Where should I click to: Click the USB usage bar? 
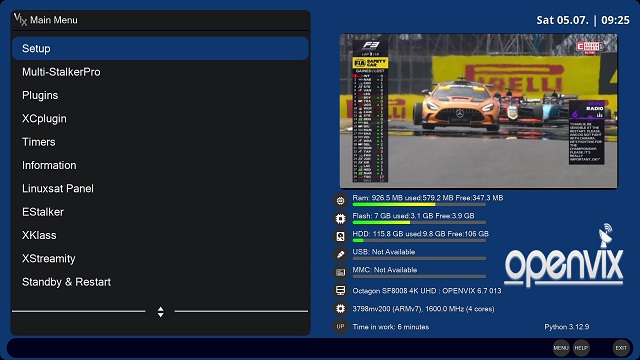point(419,258)
